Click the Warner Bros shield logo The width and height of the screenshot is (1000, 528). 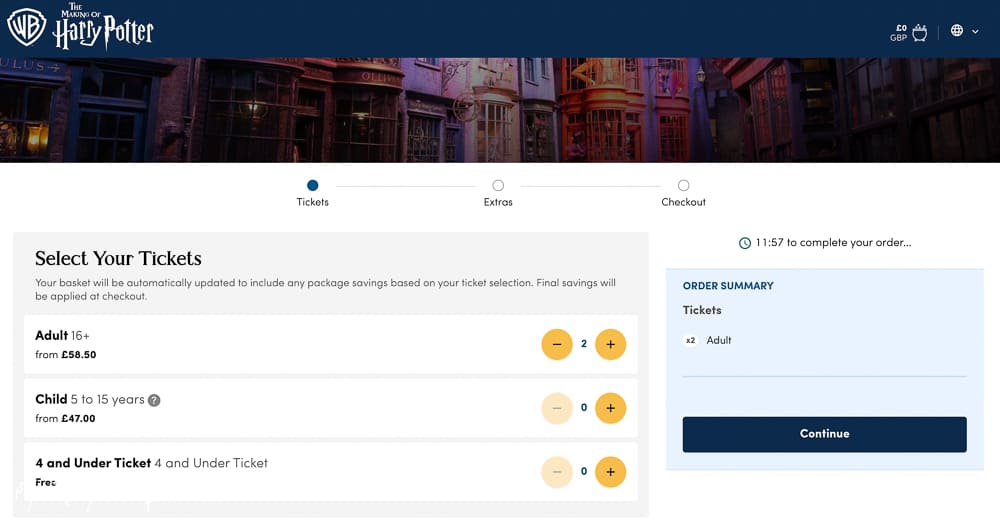click(x=26, y=27)
